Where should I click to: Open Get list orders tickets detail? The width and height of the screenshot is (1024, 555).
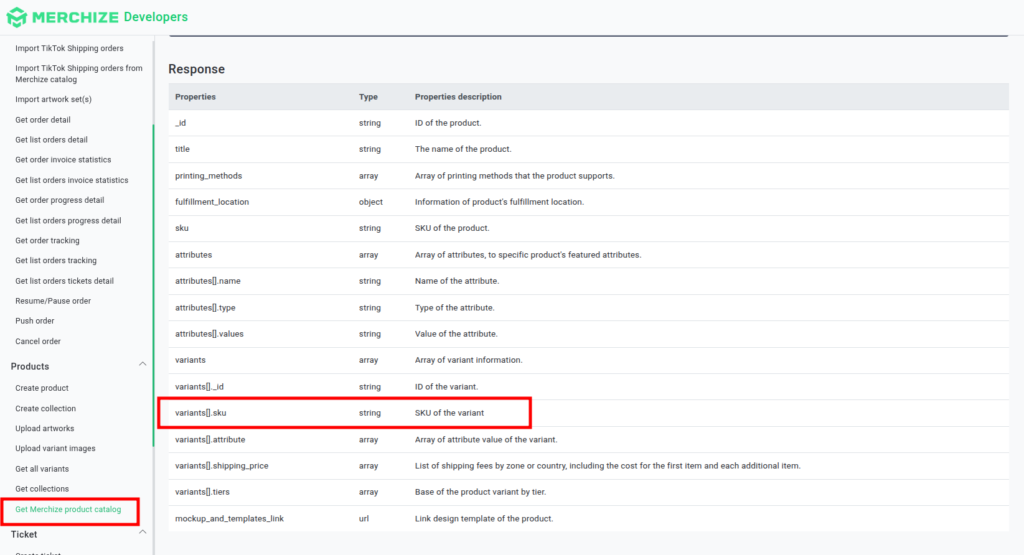(65, 281)
